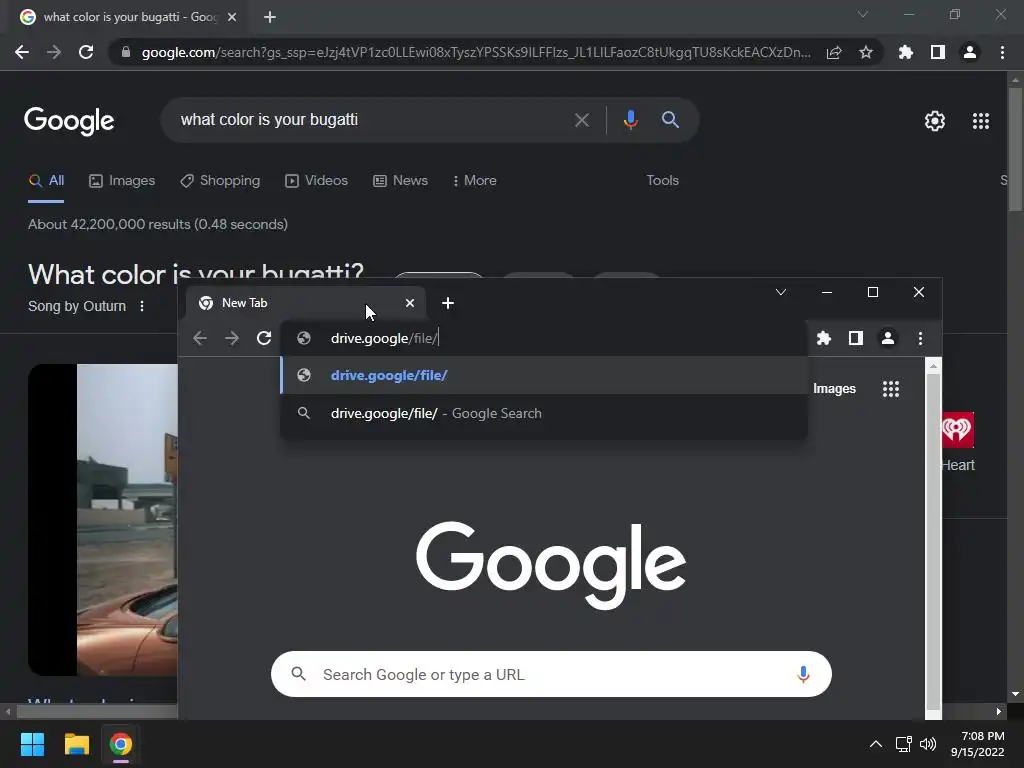Click 'Search Google or type a URL' box
The image size is (1024, 768).
click(x=552, y=675)
